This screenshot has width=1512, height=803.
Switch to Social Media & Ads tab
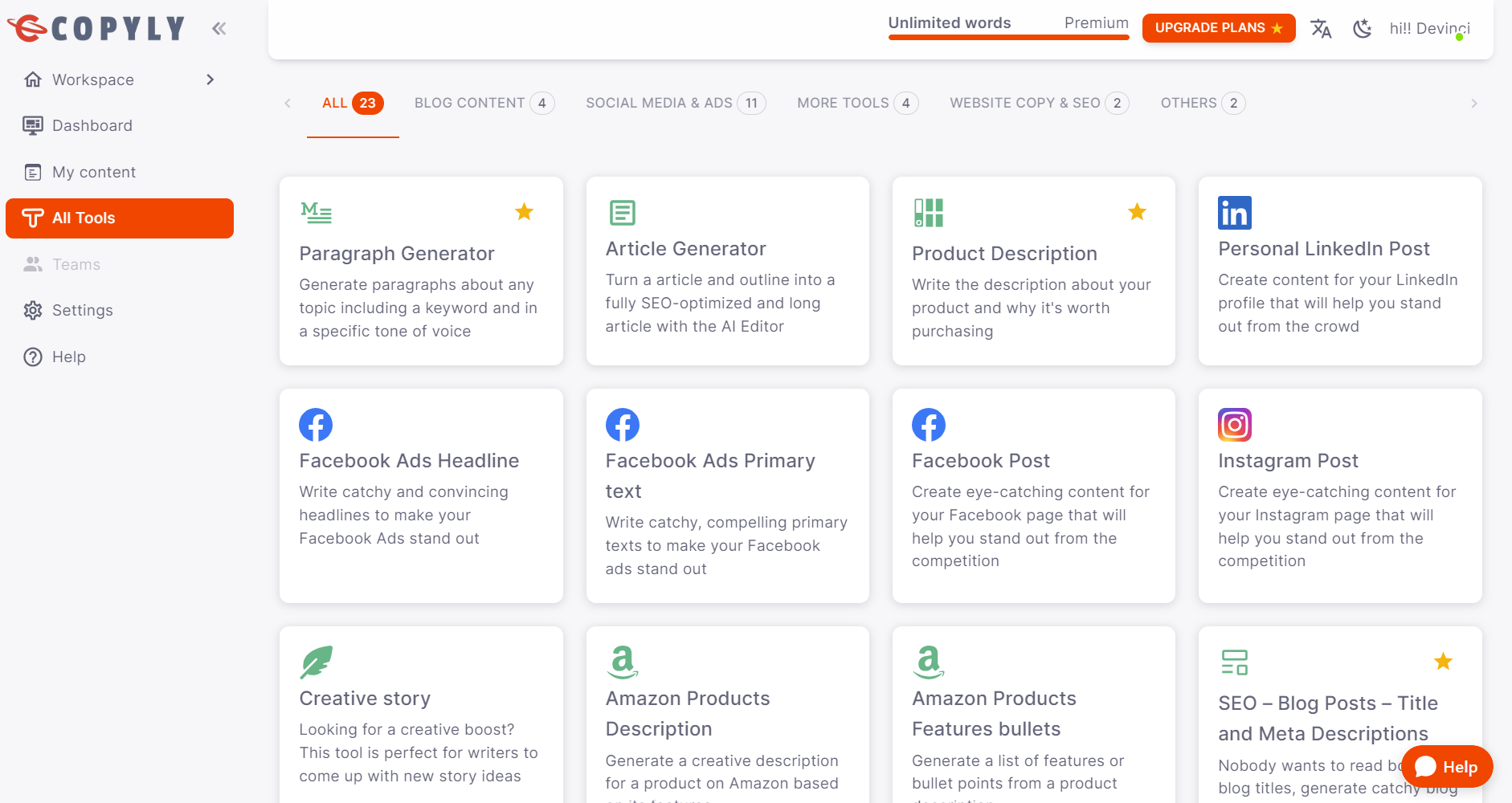click(676, 103)
